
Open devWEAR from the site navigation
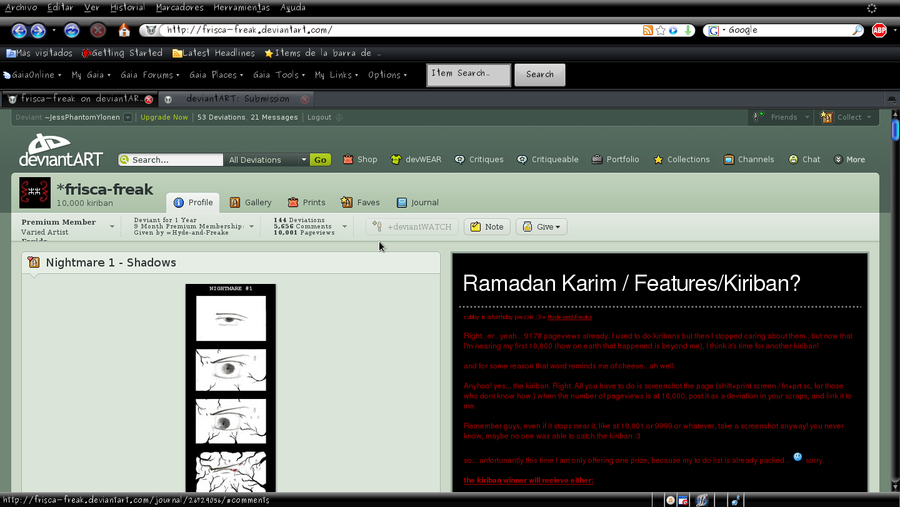pos(416,159)
